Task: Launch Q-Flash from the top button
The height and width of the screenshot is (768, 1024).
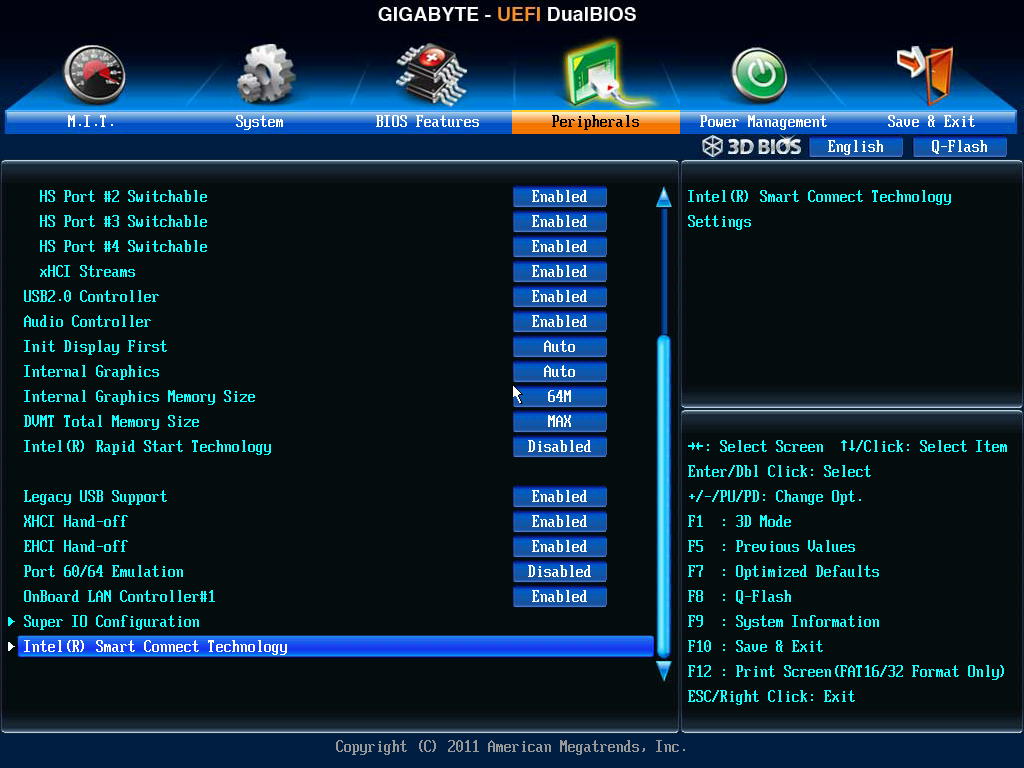Action: (959, 147)
